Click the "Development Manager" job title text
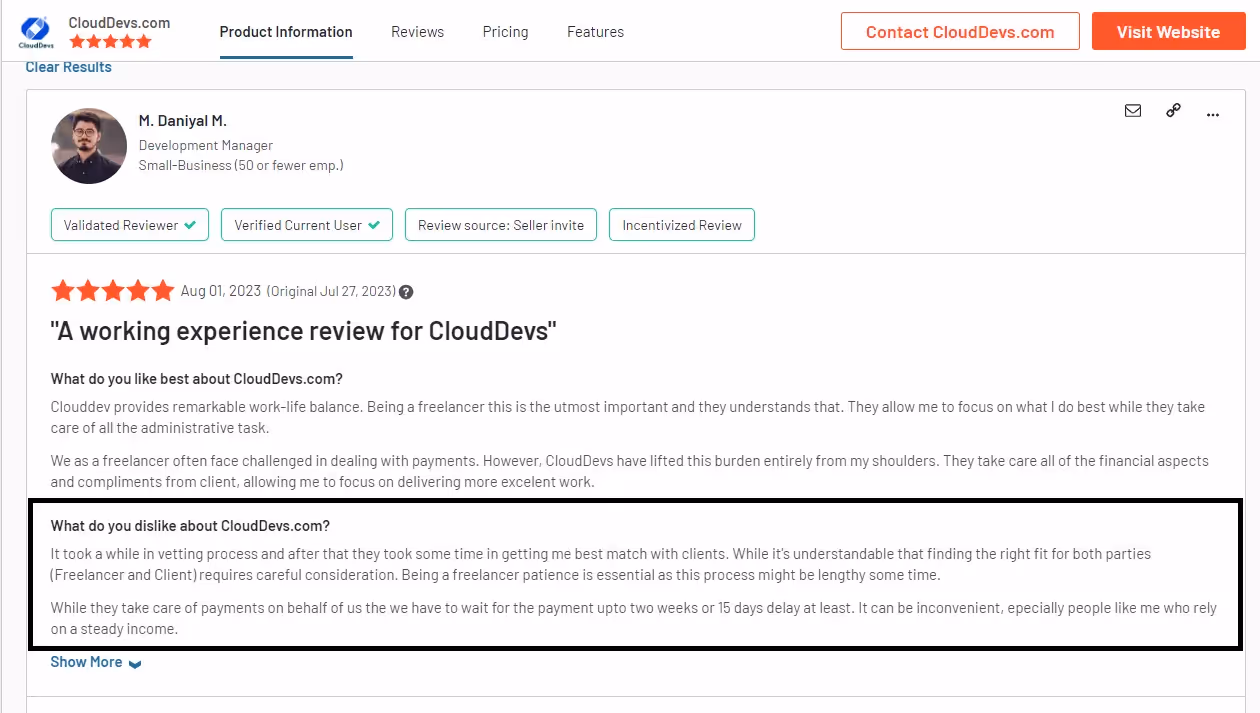Screen dimensions: 1260x713 pos(206,145)
